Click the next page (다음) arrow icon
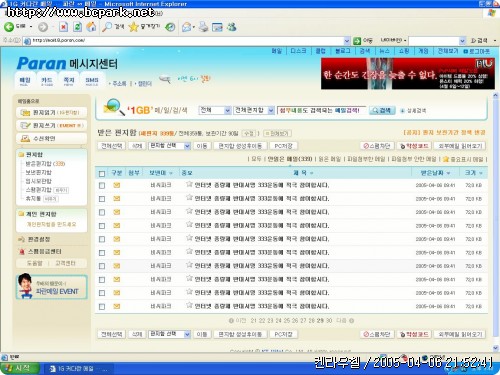Image resolution: width=500 pixels, height=375 pixels. (351, 321)
